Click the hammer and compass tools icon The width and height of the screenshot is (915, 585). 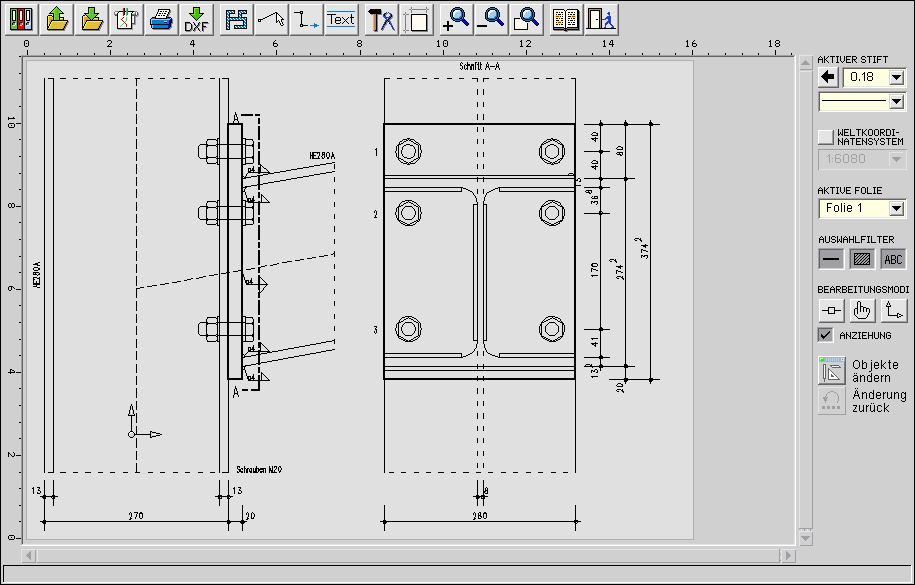coord(381,19)
